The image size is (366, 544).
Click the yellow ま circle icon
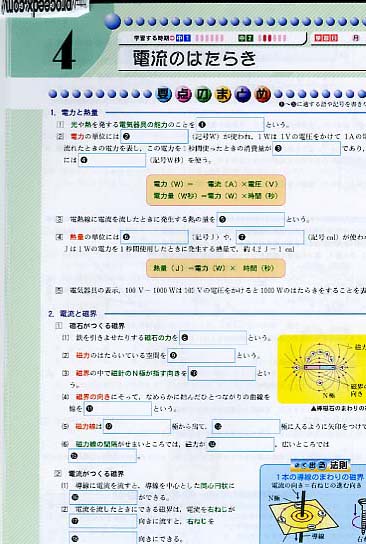(223, 94)
